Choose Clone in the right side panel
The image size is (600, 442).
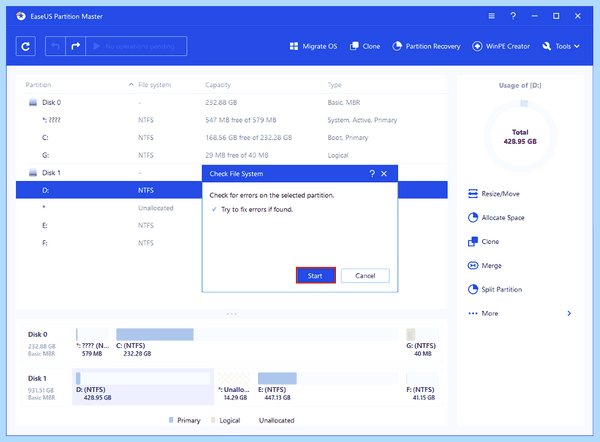[x=483, y=241]
